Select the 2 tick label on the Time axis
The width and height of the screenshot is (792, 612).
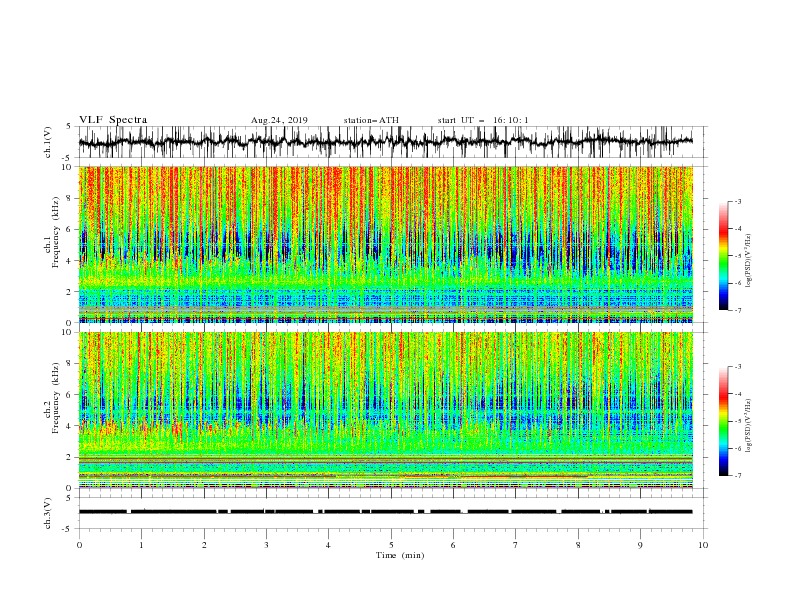pyautogui.click(x=204, y=545)
